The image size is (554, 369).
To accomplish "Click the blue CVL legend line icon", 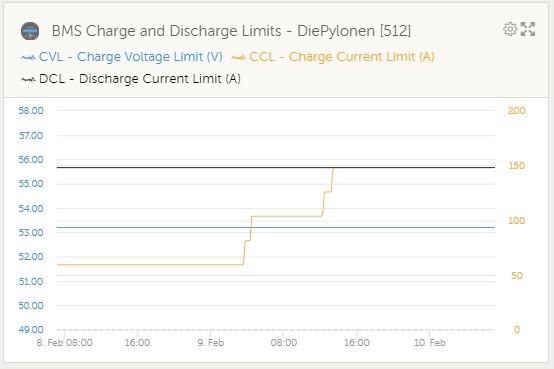I will (x=28, y=57).
